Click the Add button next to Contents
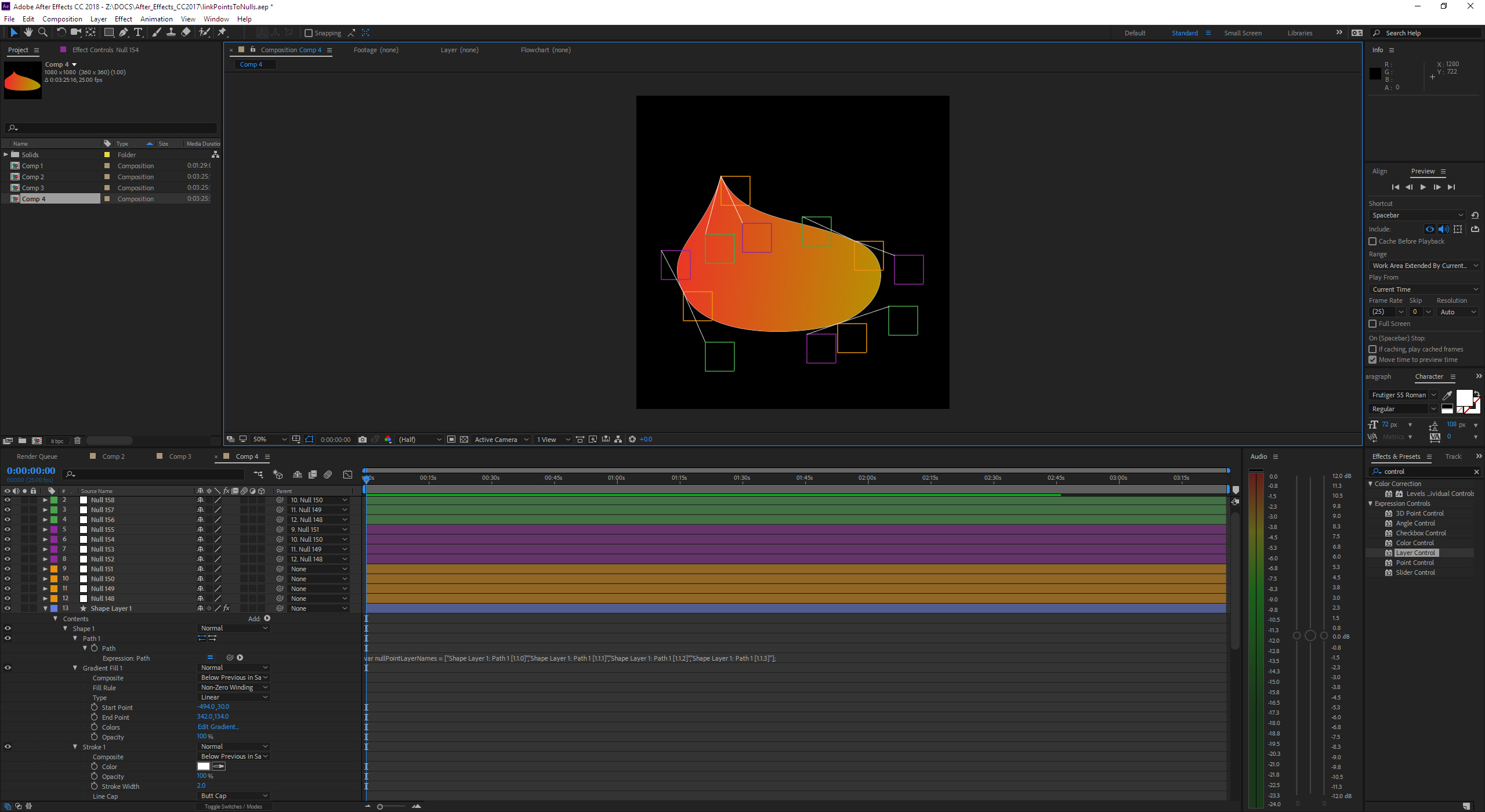This screenshot has width=1485, height=812. 266,618
